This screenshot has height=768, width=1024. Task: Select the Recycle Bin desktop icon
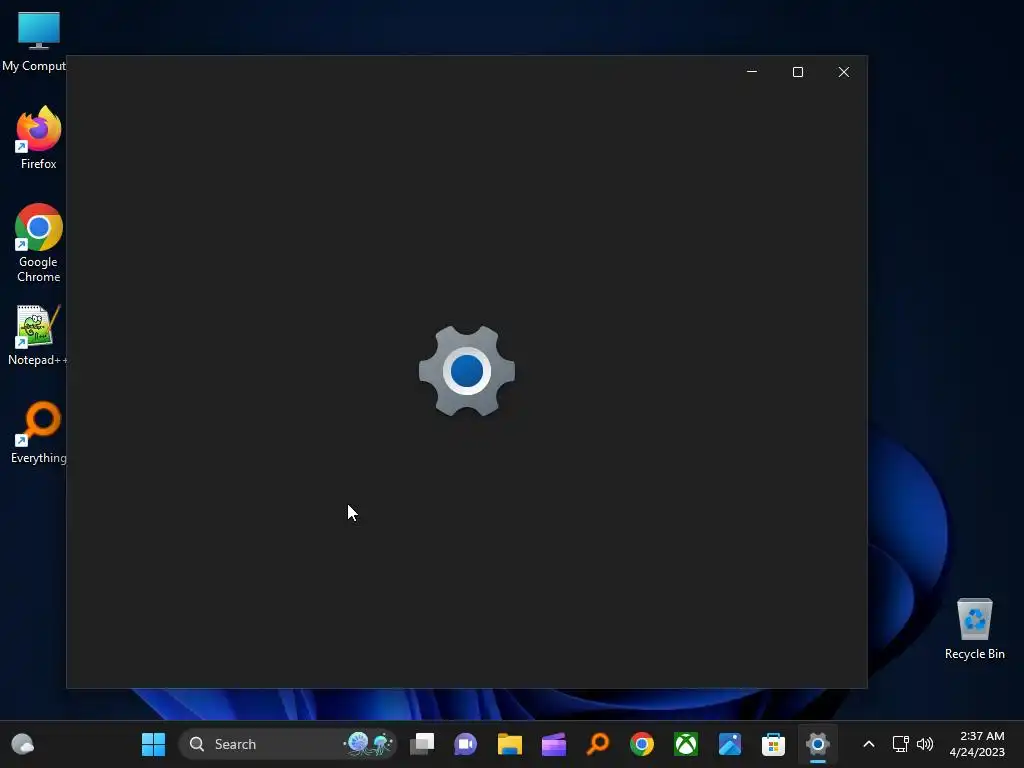[974, 629]
